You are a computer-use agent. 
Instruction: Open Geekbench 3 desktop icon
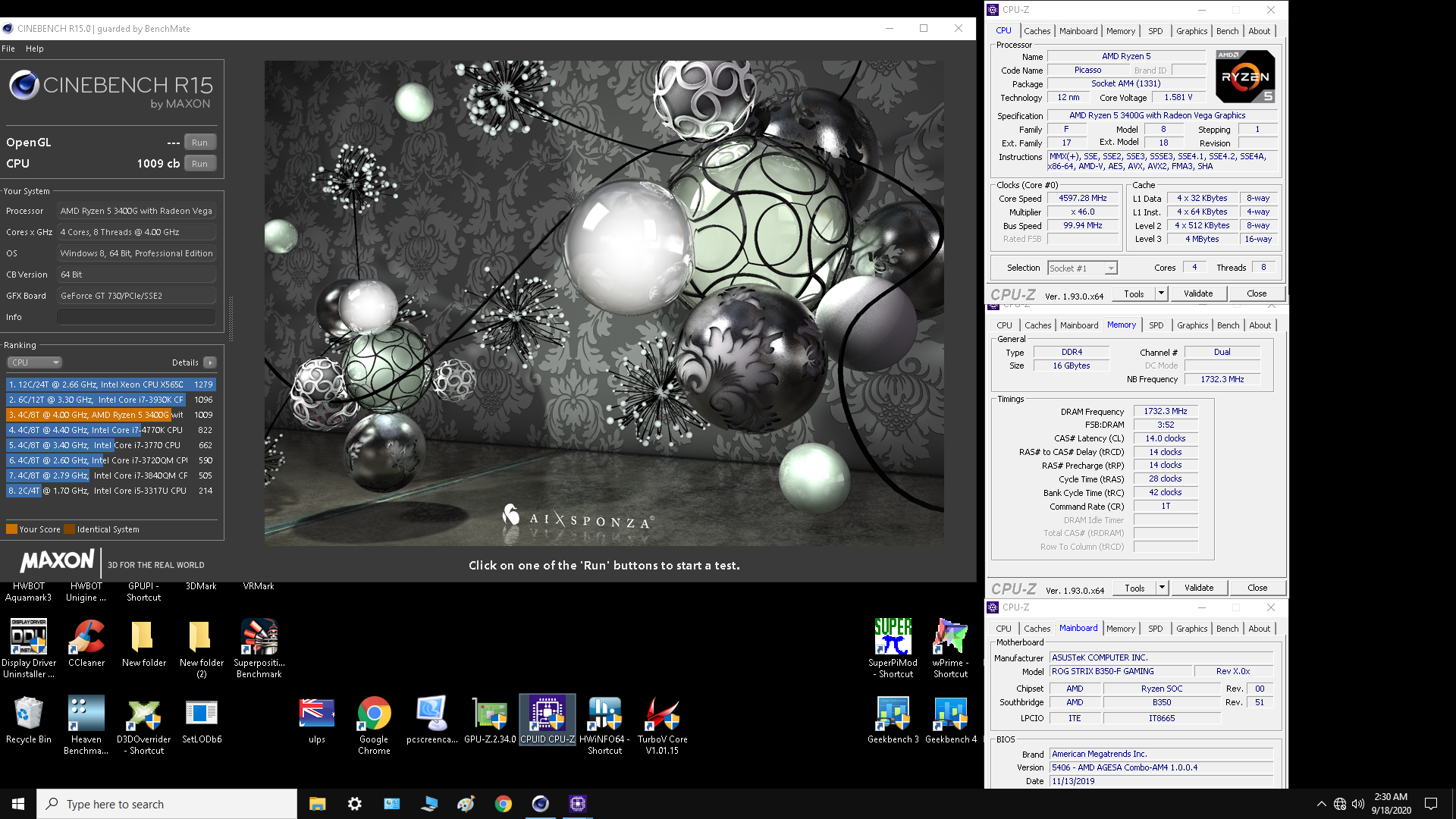point(893,720)
